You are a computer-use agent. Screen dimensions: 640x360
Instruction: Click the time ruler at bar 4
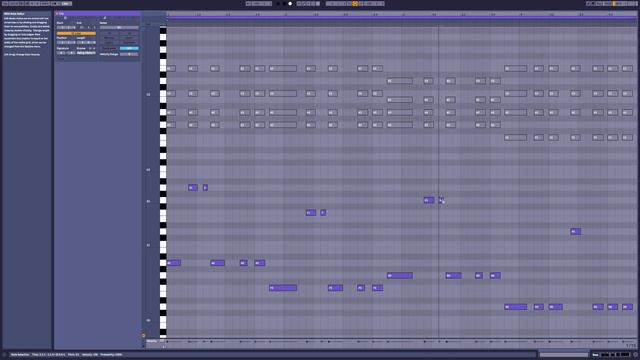521,14
